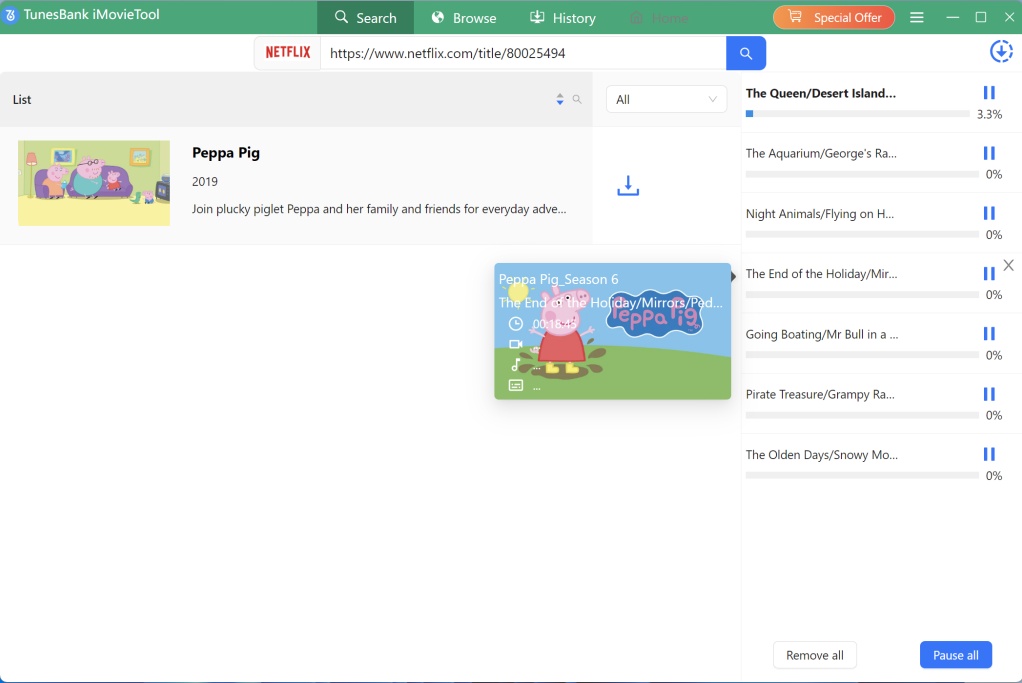Toggle the sort order arrows in the List header
This screenshot has width=1022, height=683.
[x=560, y=100]
